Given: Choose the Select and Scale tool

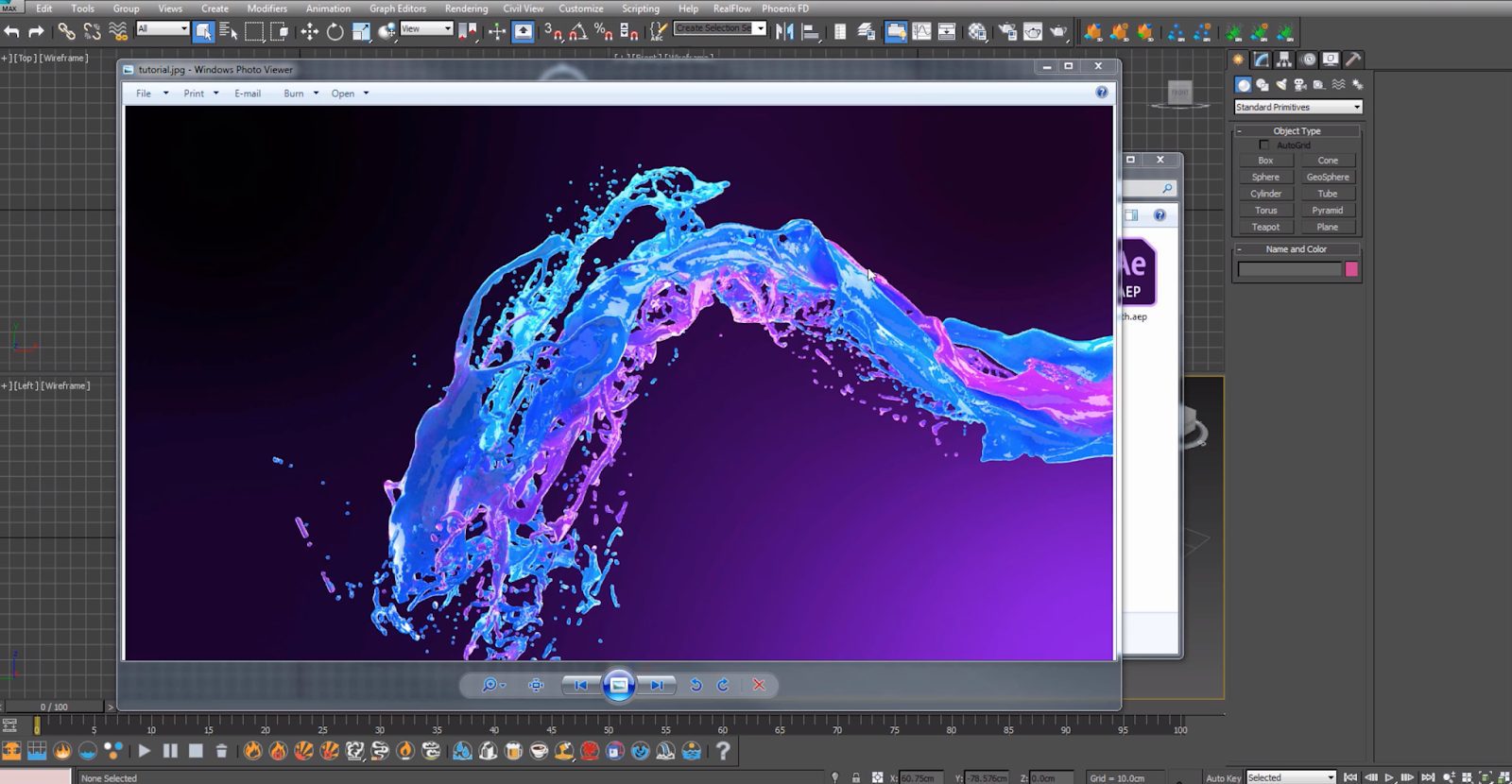Looking at the screenshot, I should 361,32.
